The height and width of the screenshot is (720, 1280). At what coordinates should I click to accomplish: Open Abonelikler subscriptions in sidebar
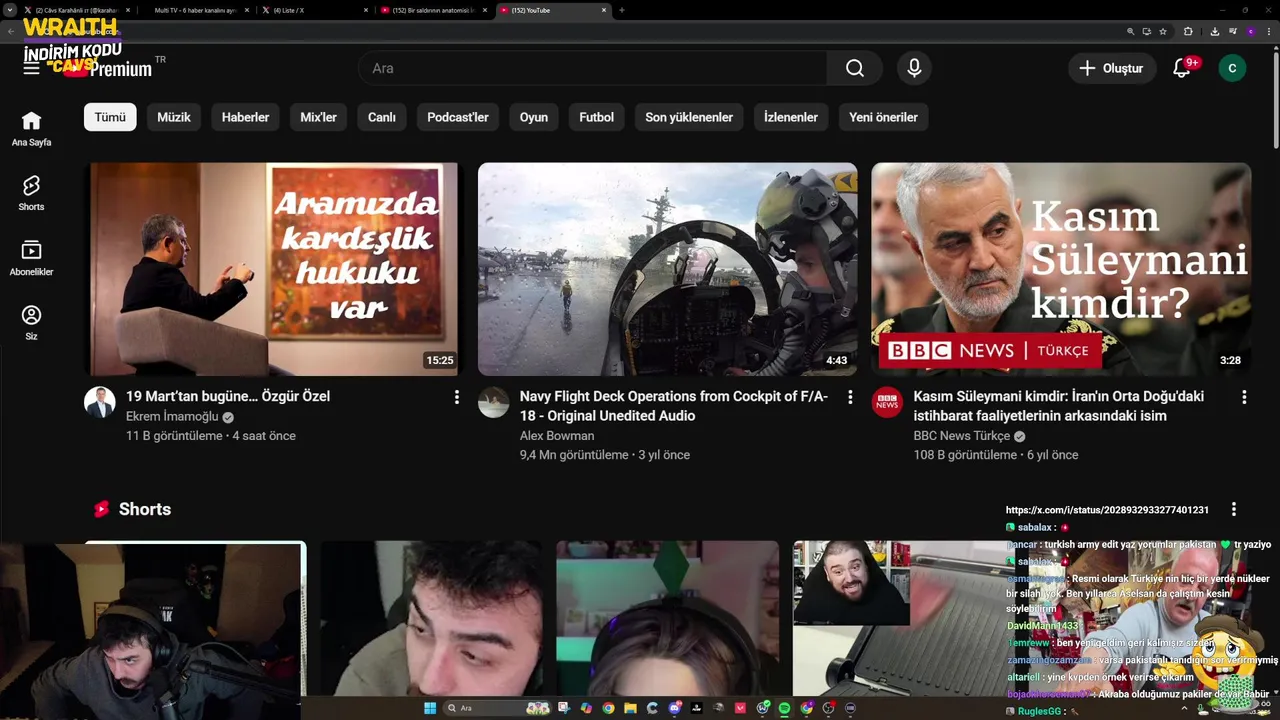31,258
